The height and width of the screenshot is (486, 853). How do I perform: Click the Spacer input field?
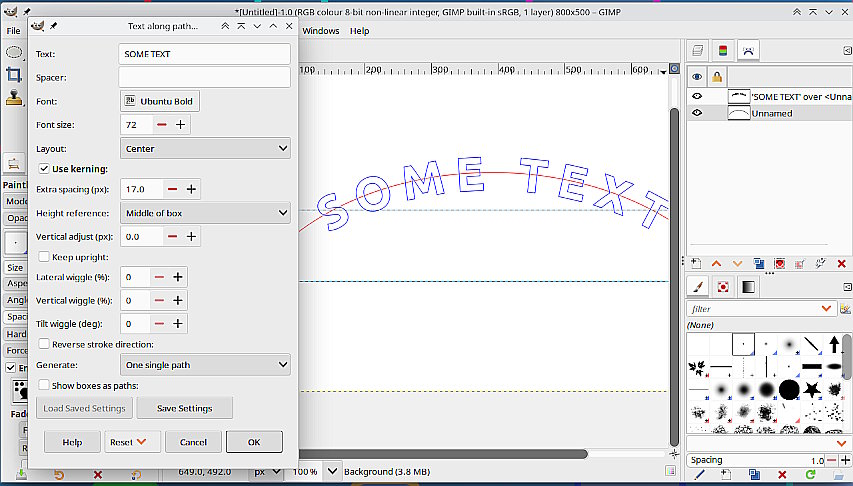205,77
